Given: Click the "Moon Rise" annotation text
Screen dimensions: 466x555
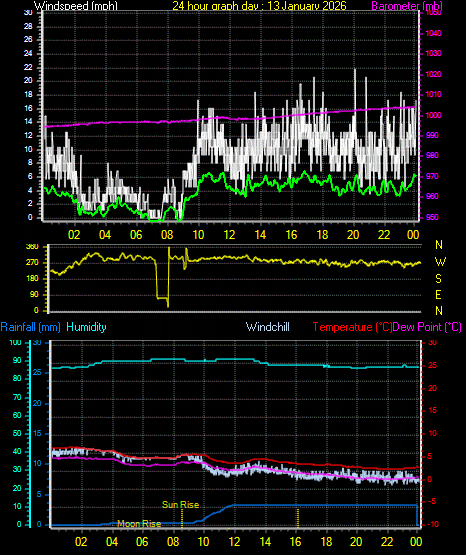Looking at the screenshot, I should [x=139, y=523].
